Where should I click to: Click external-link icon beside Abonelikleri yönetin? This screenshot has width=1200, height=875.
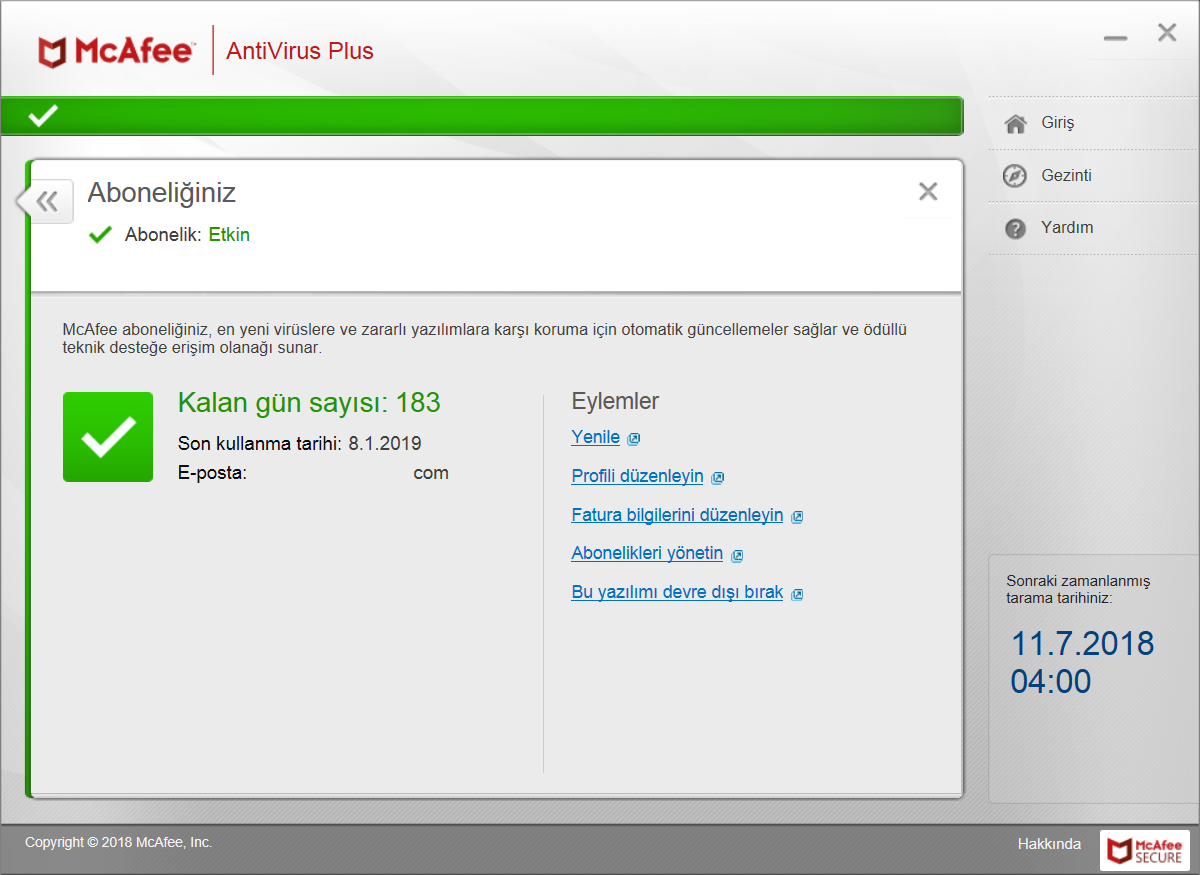click(737, 555)
